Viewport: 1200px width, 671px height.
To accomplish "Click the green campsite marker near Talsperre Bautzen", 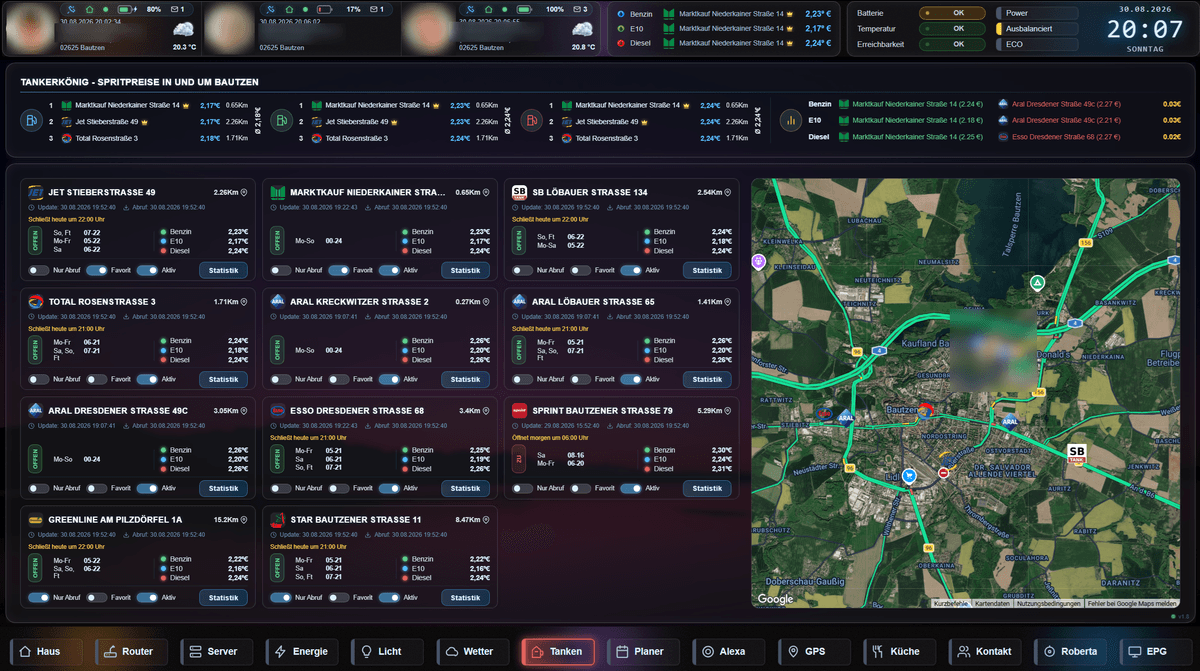I will click(x=1038, y=283).
